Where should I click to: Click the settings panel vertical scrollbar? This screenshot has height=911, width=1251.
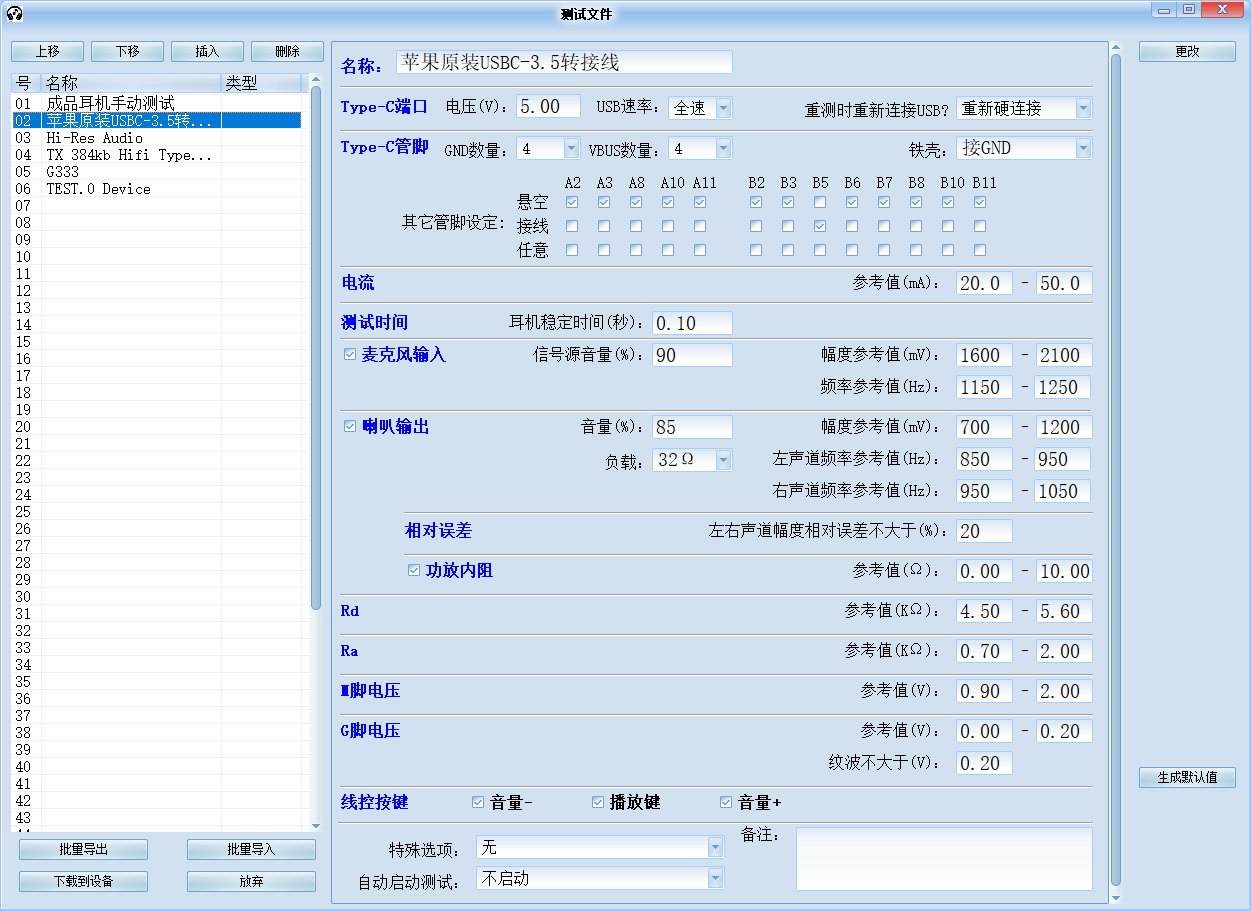(x=1116, y=400)
